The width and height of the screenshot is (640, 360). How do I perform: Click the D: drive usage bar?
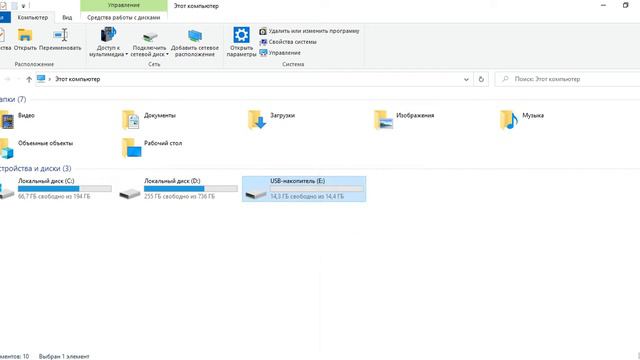click(x=191, y=189)
